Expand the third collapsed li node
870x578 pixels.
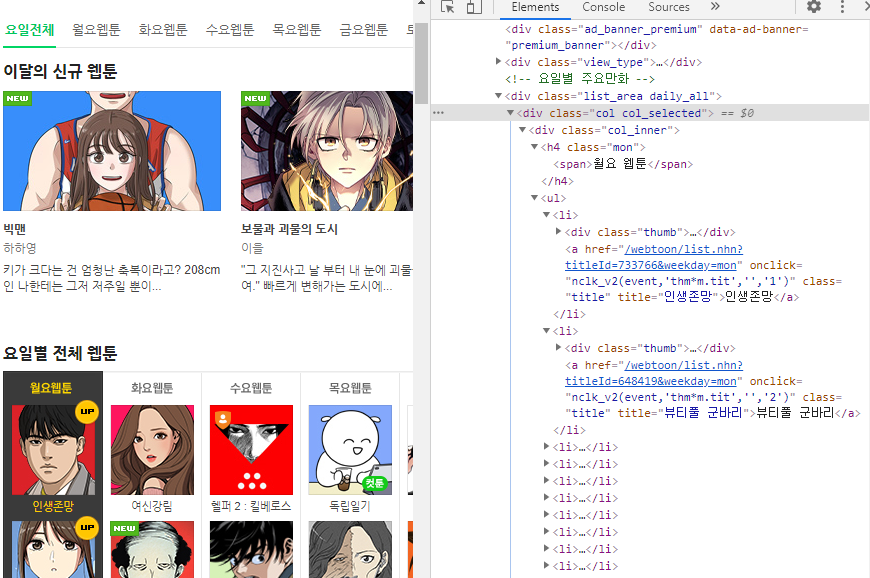click(x=547, y=480)
